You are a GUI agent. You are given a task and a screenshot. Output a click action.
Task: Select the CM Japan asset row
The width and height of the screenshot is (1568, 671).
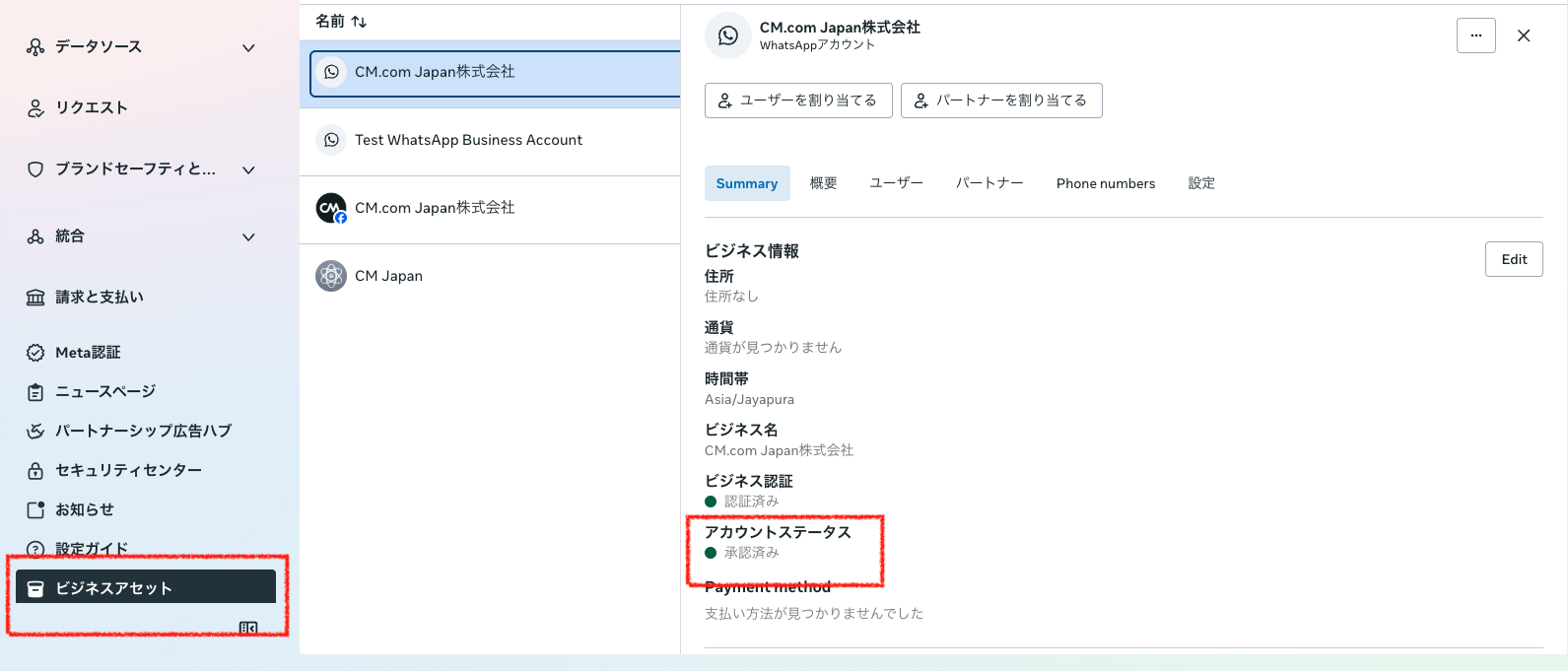point(490,276)
